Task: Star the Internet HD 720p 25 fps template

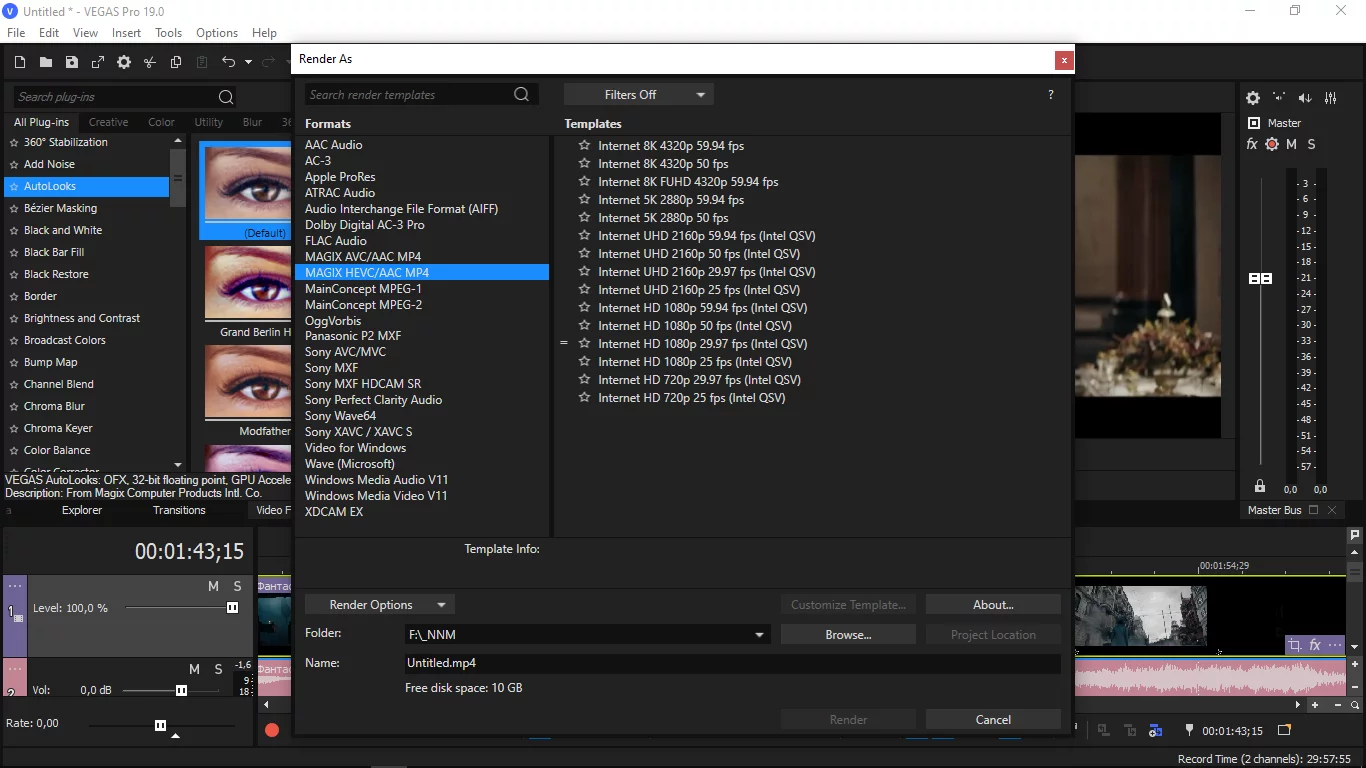Action: [x=584, y=397]
